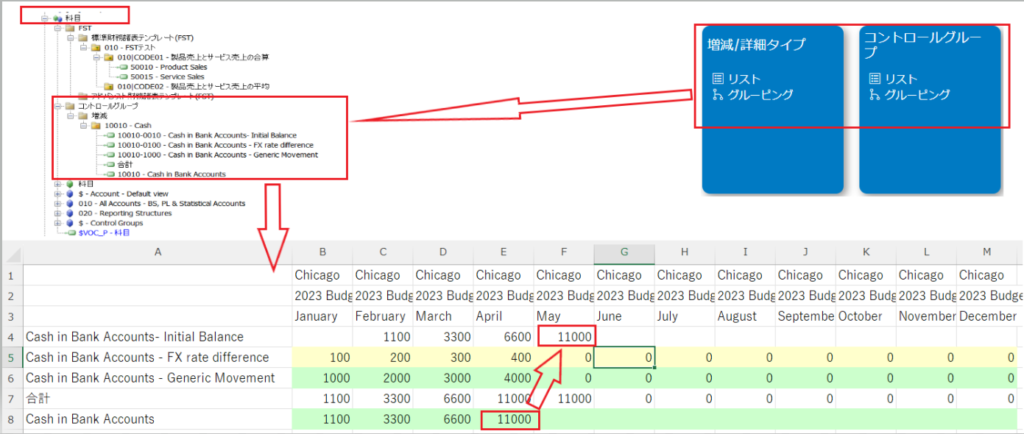
Task: Open グルーピング link in 増減/詳細タイプ tile
Action: (x=759, y=95)
